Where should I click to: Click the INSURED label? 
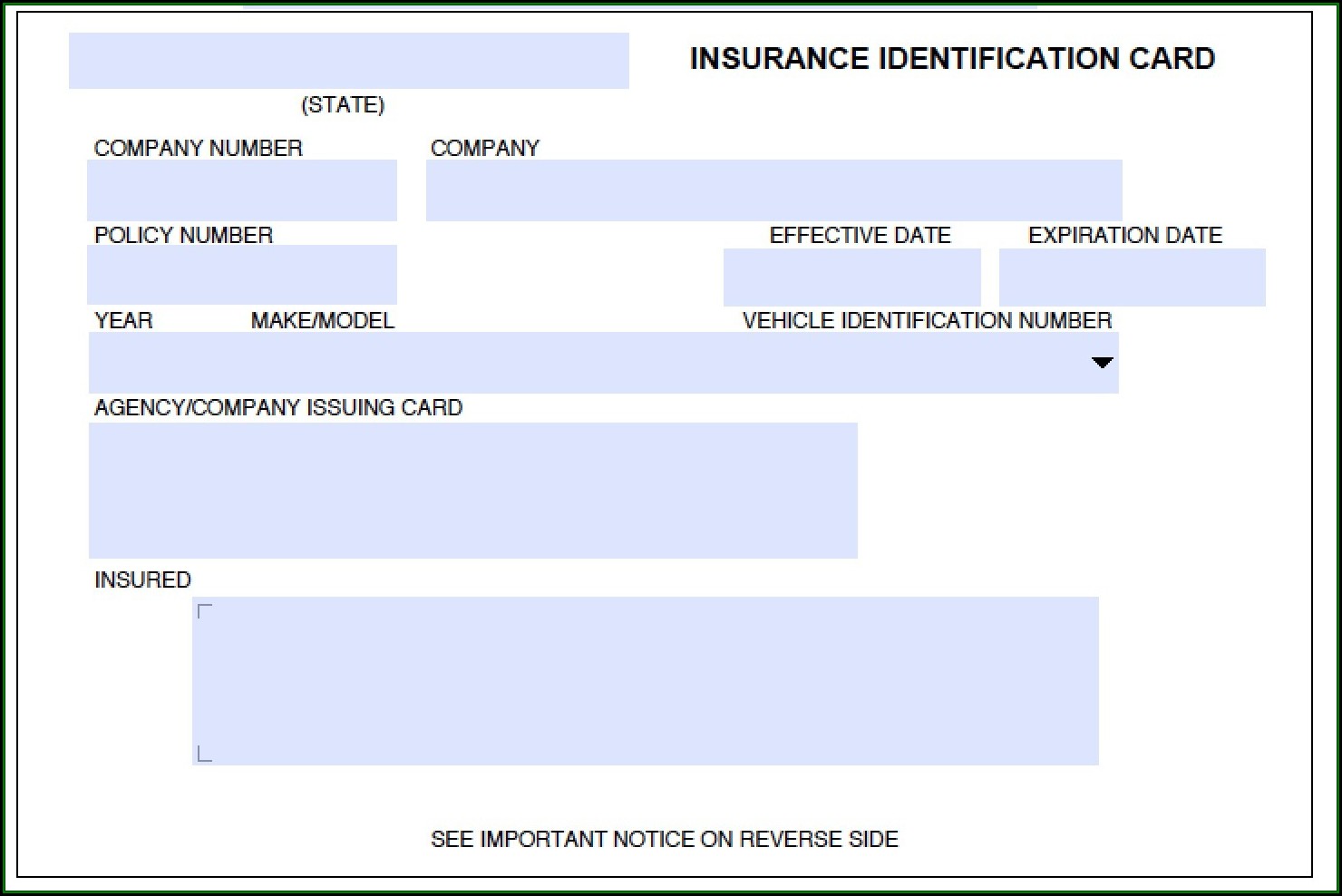(x=142, y=579)
